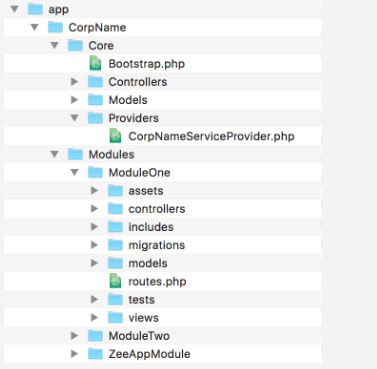Expand the views folder

coord(95,317)
